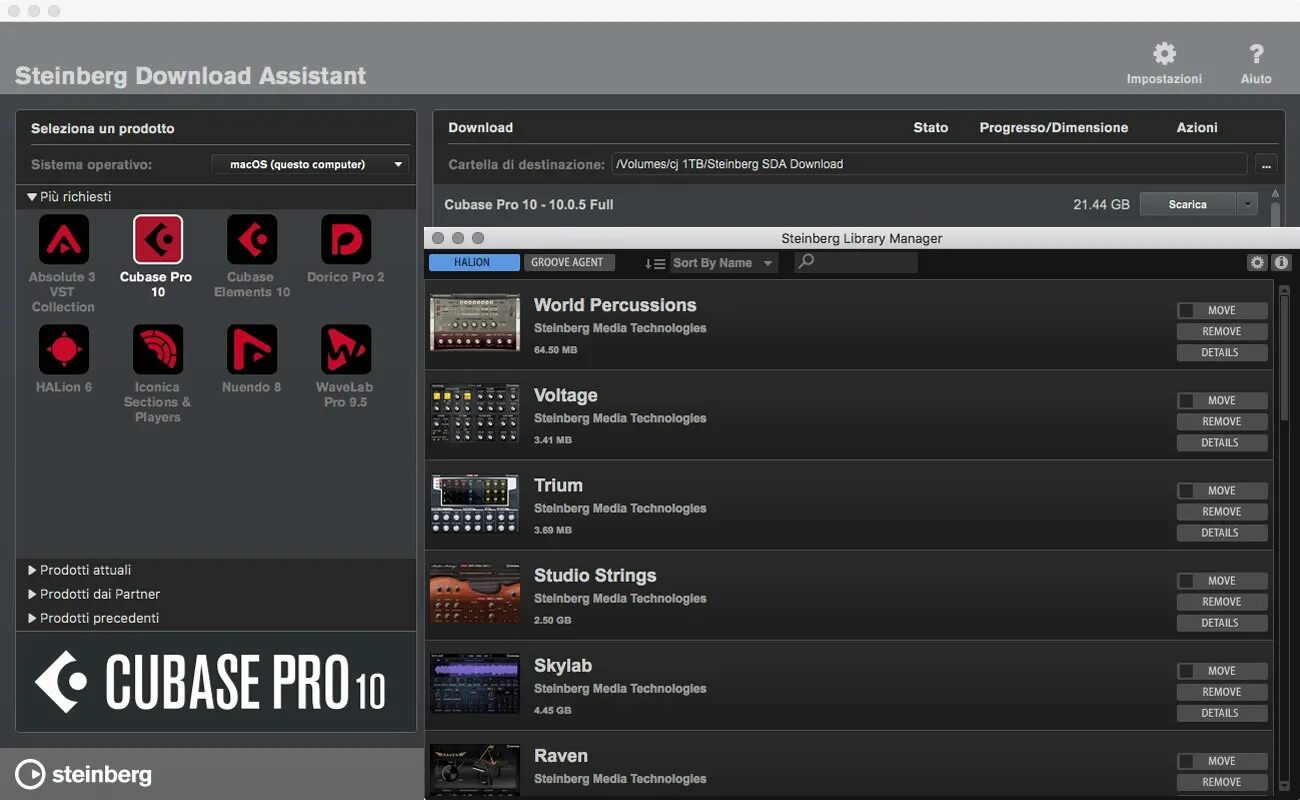Click the Steinberg logo at bottom left
Viewport: 1300px width, 800px height.
84,774
